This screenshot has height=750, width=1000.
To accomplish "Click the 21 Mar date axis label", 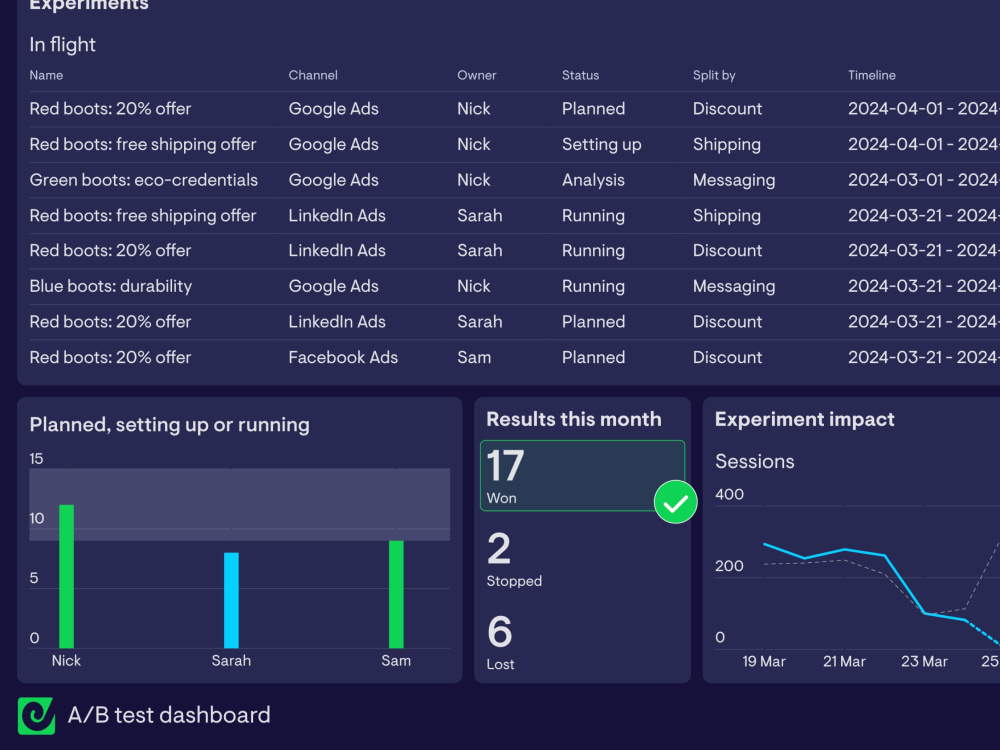I will [844, 661].
